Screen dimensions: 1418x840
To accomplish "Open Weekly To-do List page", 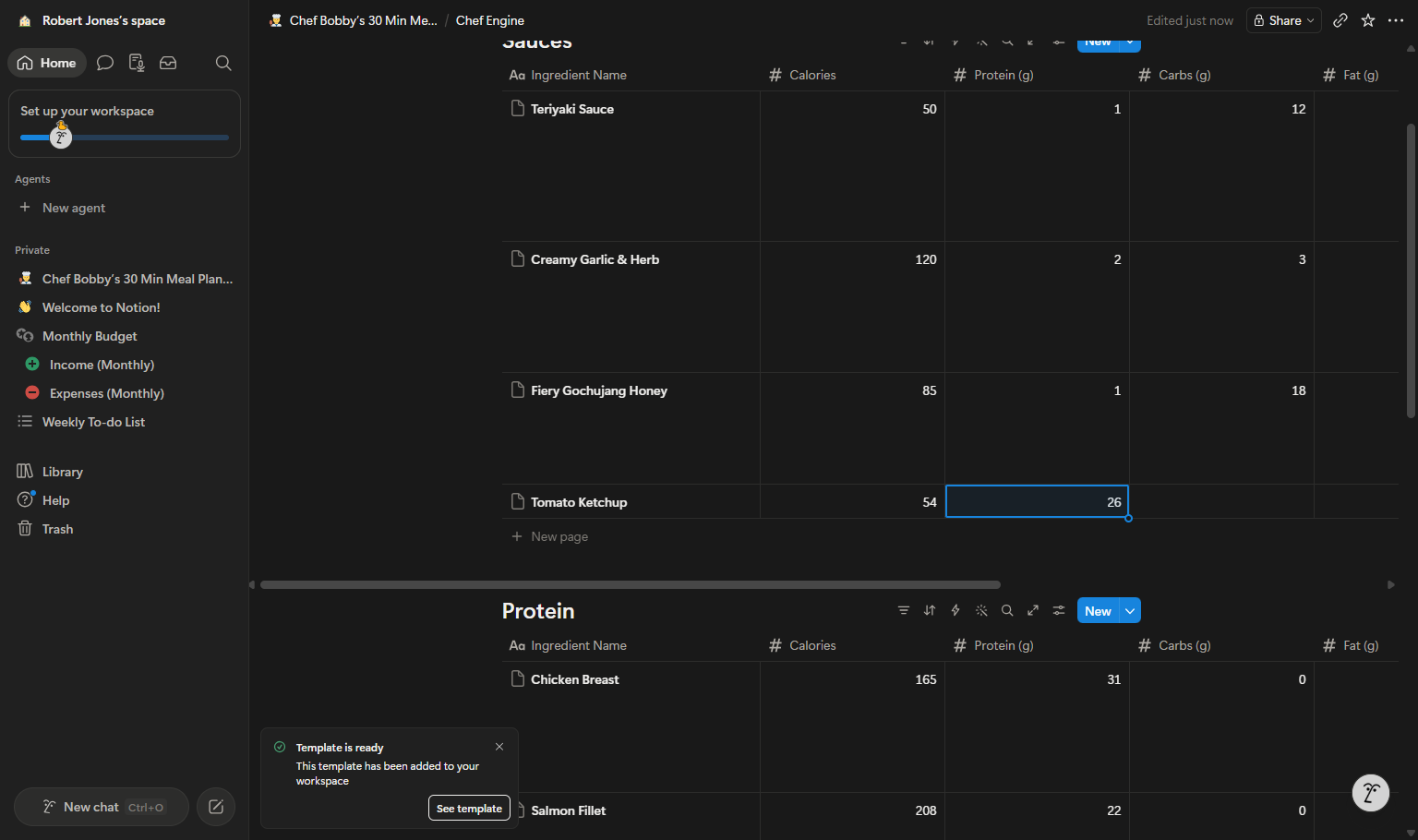I will click(x=125, y=422).
